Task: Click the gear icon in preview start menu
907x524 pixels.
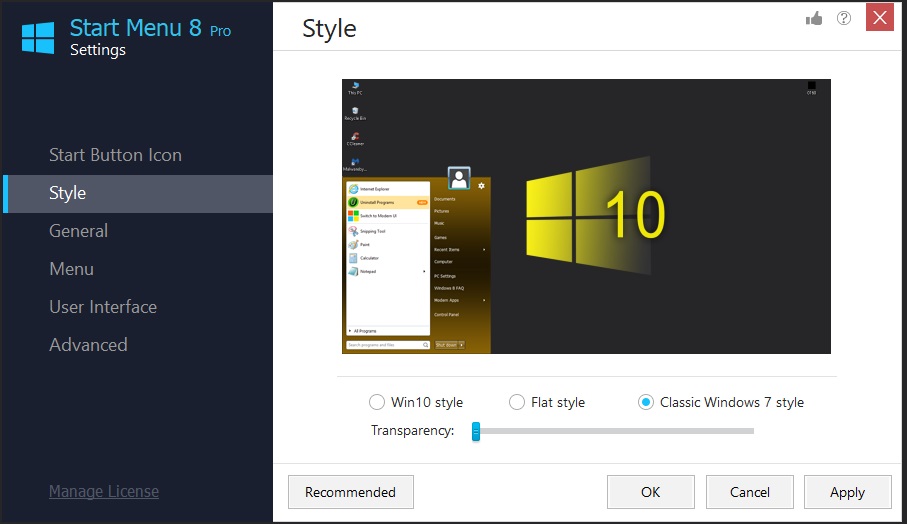Action: pos(481,186)
